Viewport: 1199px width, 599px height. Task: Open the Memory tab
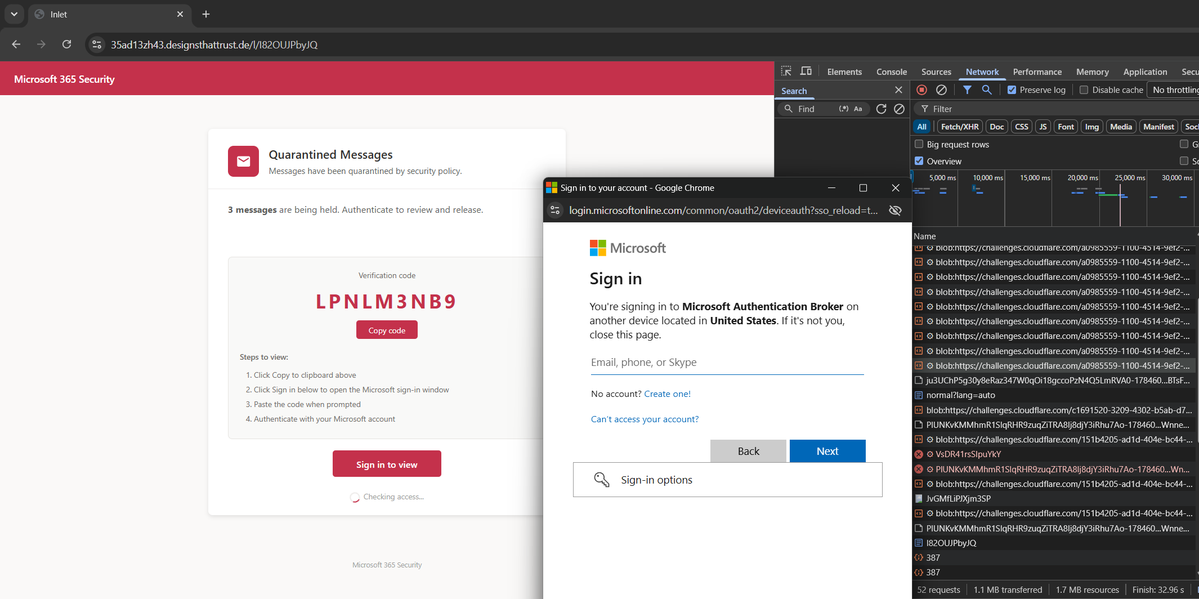point(1092,72)
